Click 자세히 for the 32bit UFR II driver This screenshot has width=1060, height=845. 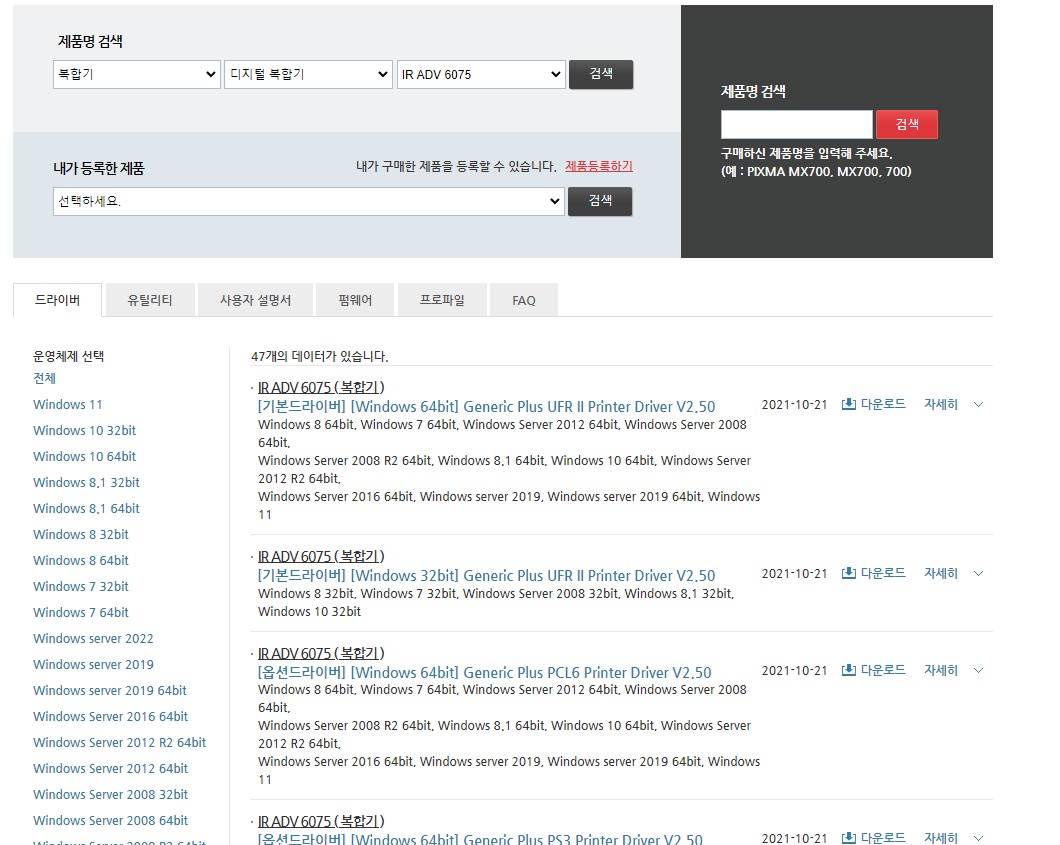(941, 573)
